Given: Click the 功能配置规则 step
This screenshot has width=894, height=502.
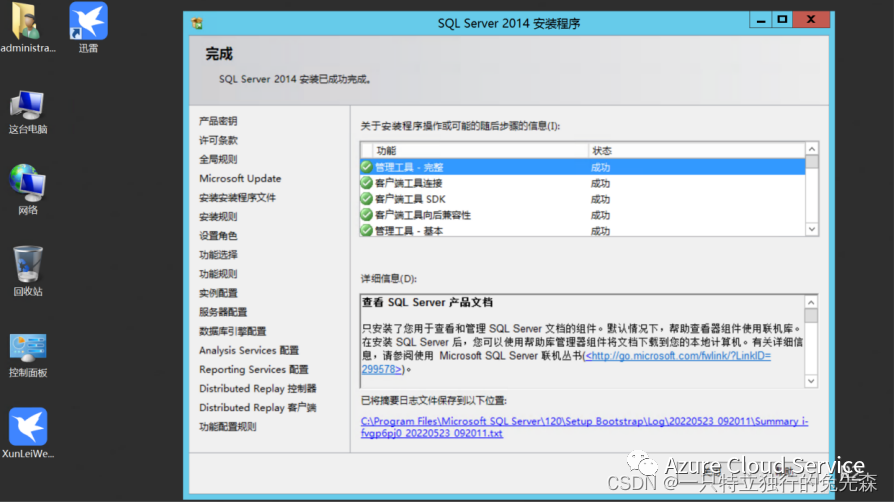Looking at the screenshot, I should (x=227, y=427).
